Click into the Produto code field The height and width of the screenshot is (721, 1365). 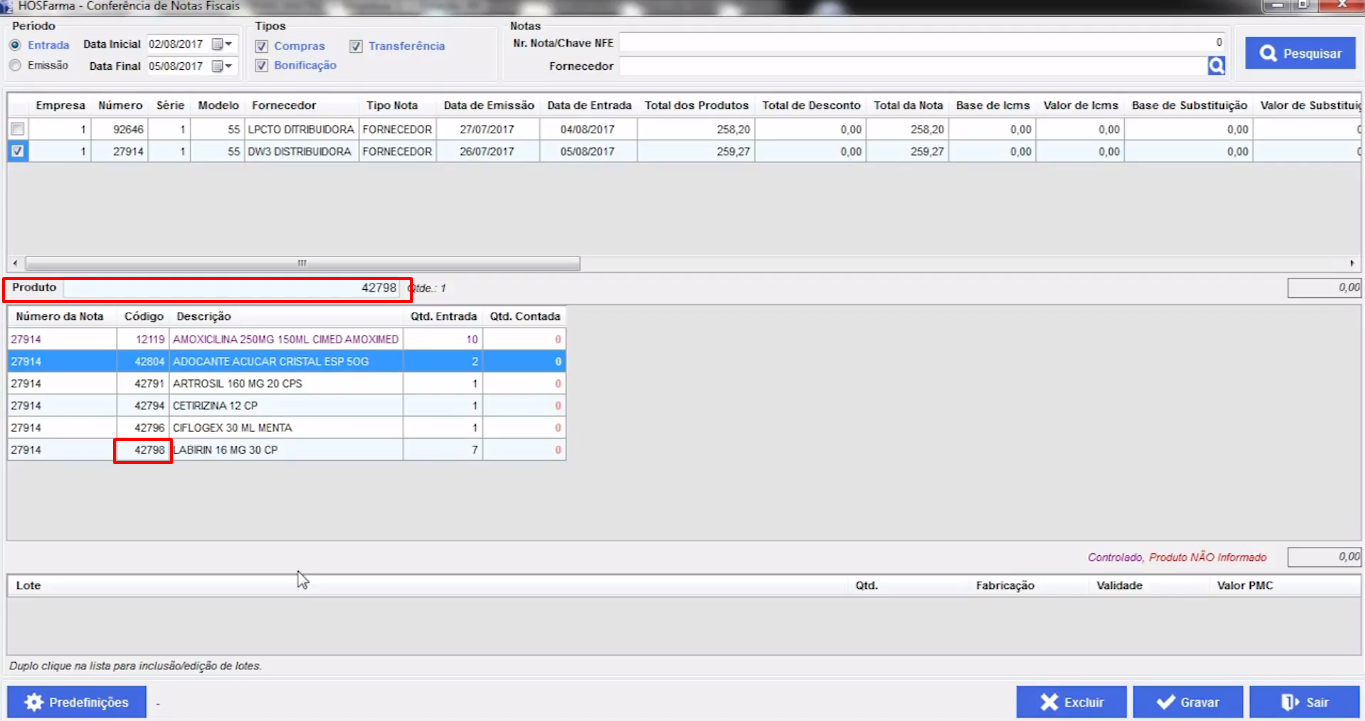point(232,288)
